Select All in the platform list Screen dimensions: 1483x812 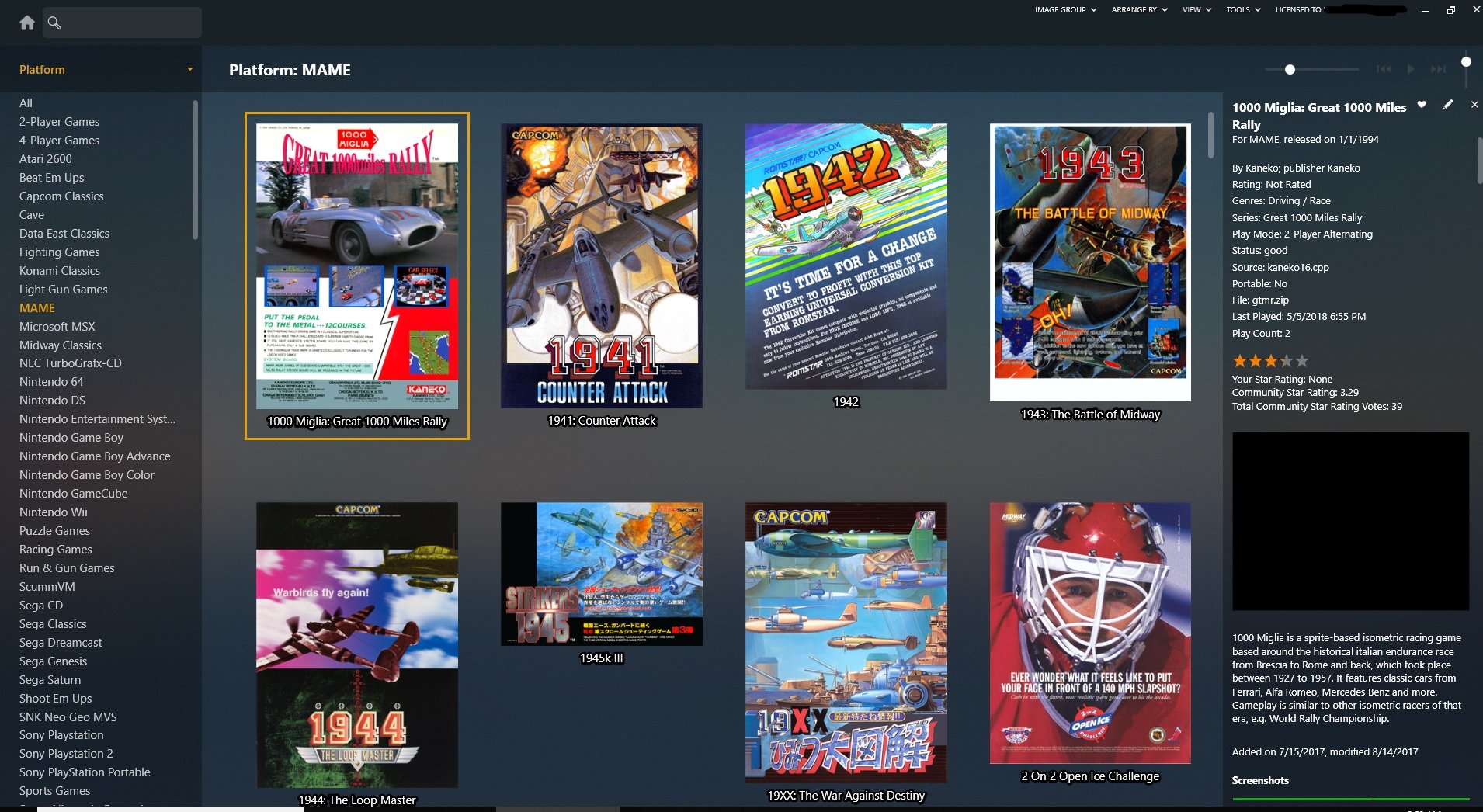[26, 102]
